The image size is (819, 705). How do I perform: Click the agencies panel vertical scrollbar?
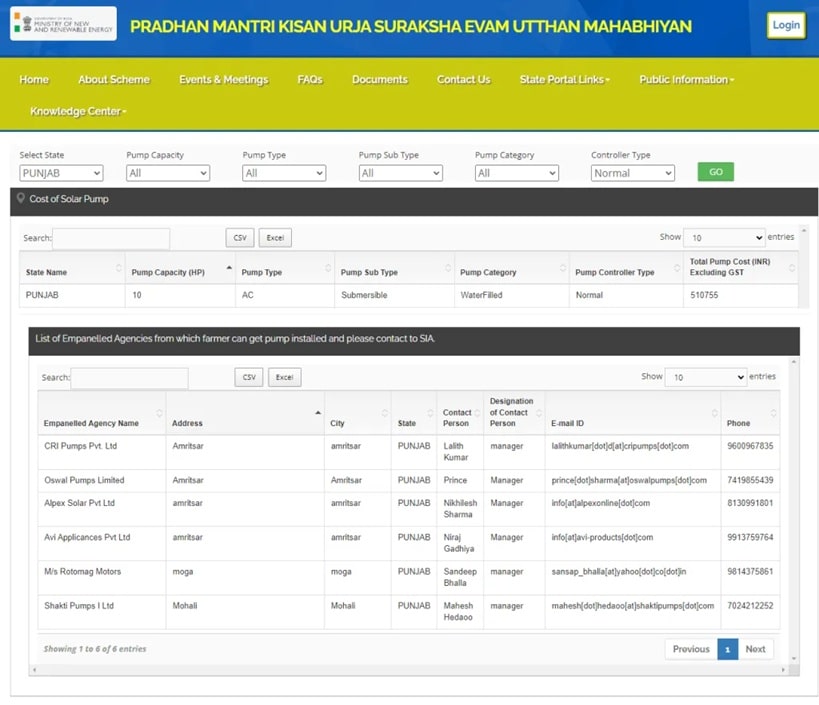(x=794, y=510)
